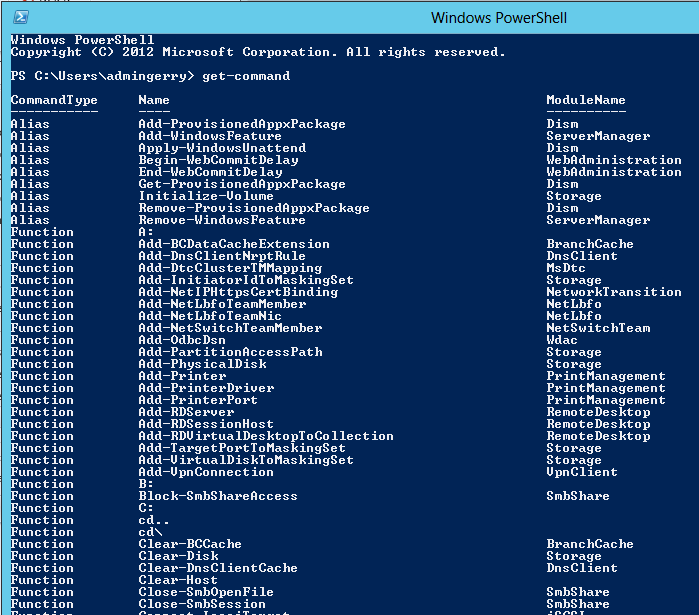Click End-WebCommitDelay command name
Image resolution: width=699 pixels, height=615 pixels.
pos(210,172)
